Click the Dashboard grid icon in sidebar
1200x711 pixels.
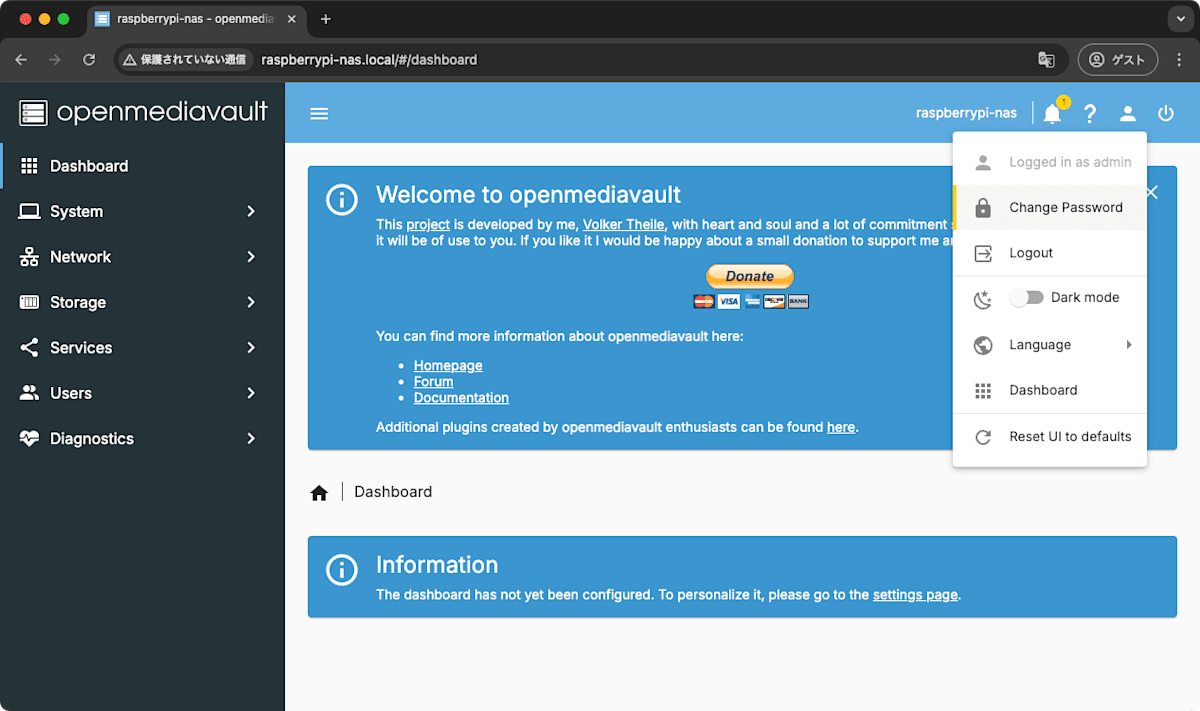[29, 166]
